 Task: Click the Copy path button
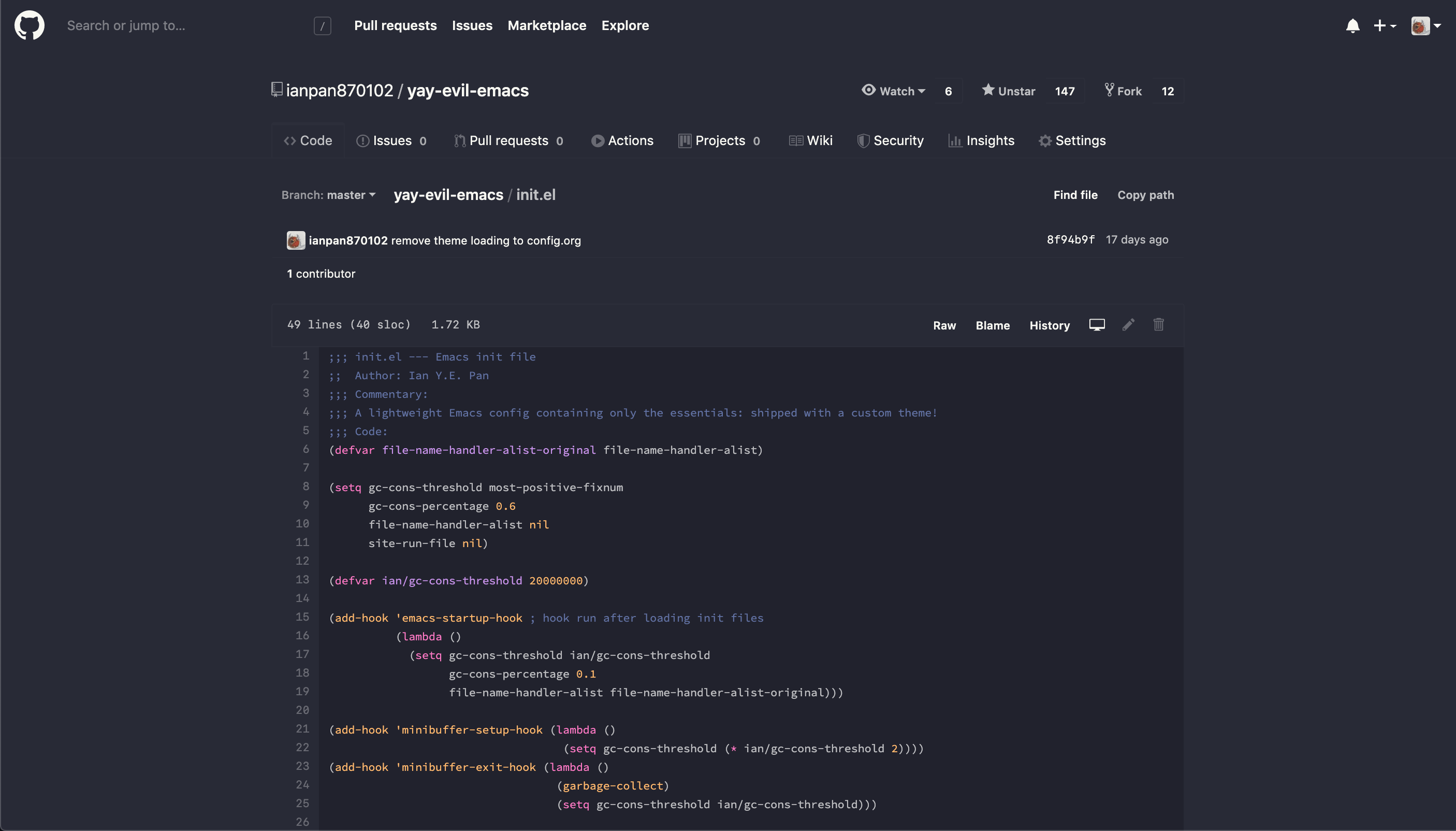tap(1145, 195)
